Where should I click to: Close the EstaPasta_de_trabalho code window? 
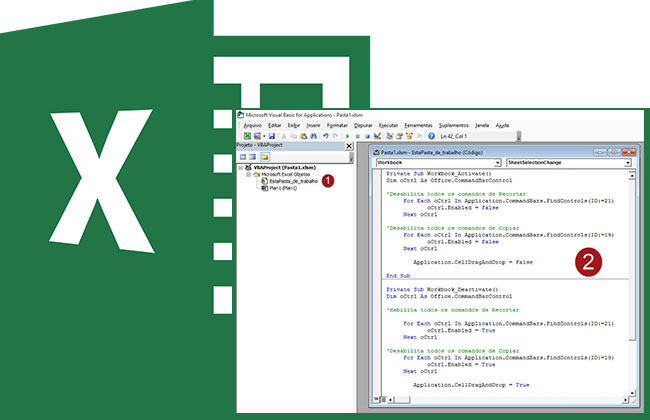click(629, 152)
